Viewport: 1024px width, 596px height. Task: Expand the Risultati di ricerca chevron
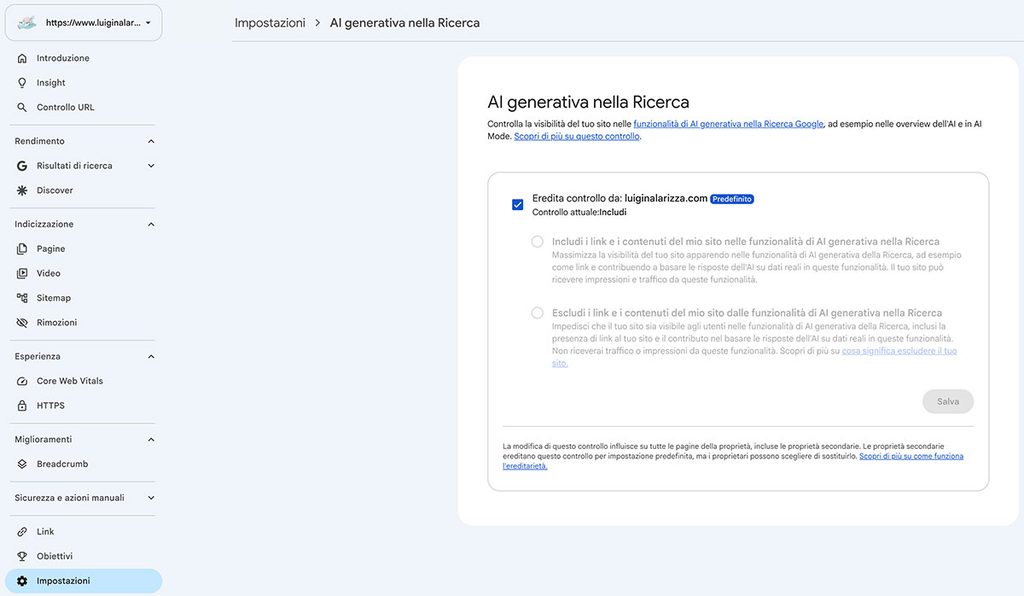coord(151,166)
